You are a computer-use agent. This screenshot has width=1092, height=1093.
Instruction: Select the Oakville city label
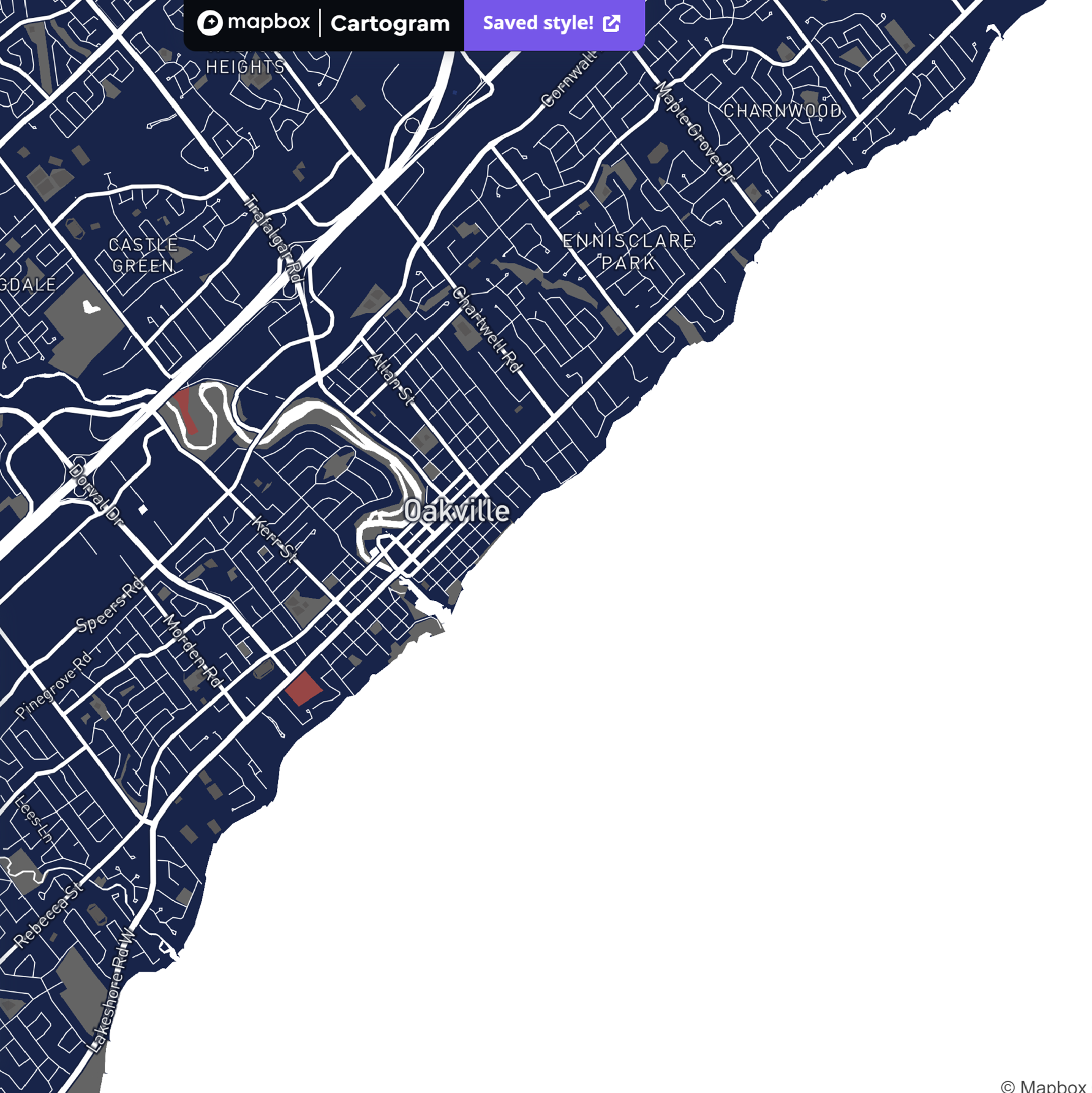tap(459, 509)
